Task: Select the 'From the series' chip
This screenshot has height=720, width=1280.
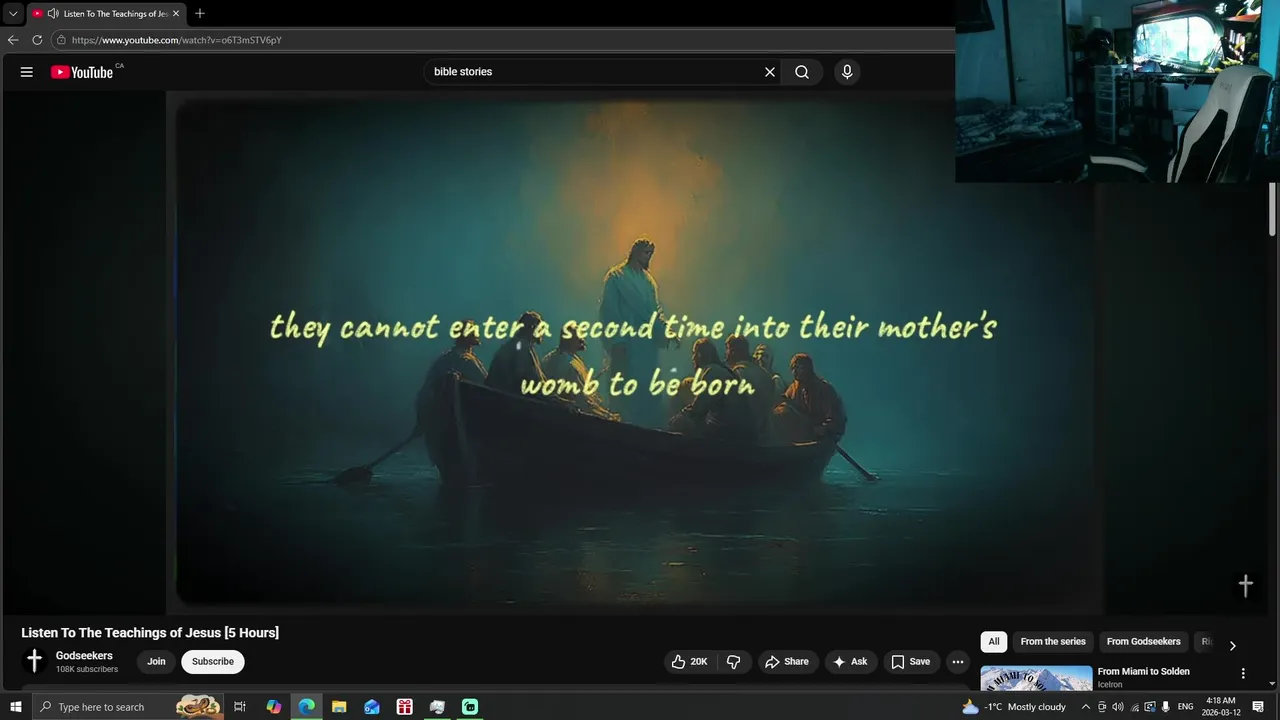Action: click(x=1053, y=642)
